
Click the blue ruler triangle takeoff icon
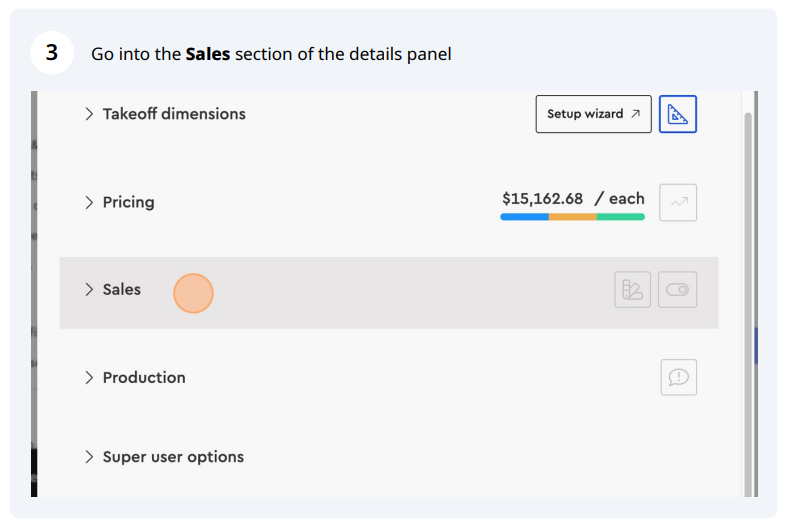point(677,114)
